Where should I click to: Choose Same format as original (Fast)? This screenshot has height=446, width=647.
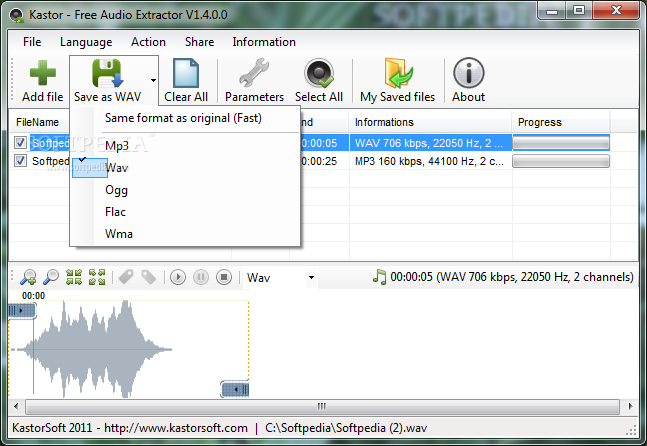[x=185, y=118]
